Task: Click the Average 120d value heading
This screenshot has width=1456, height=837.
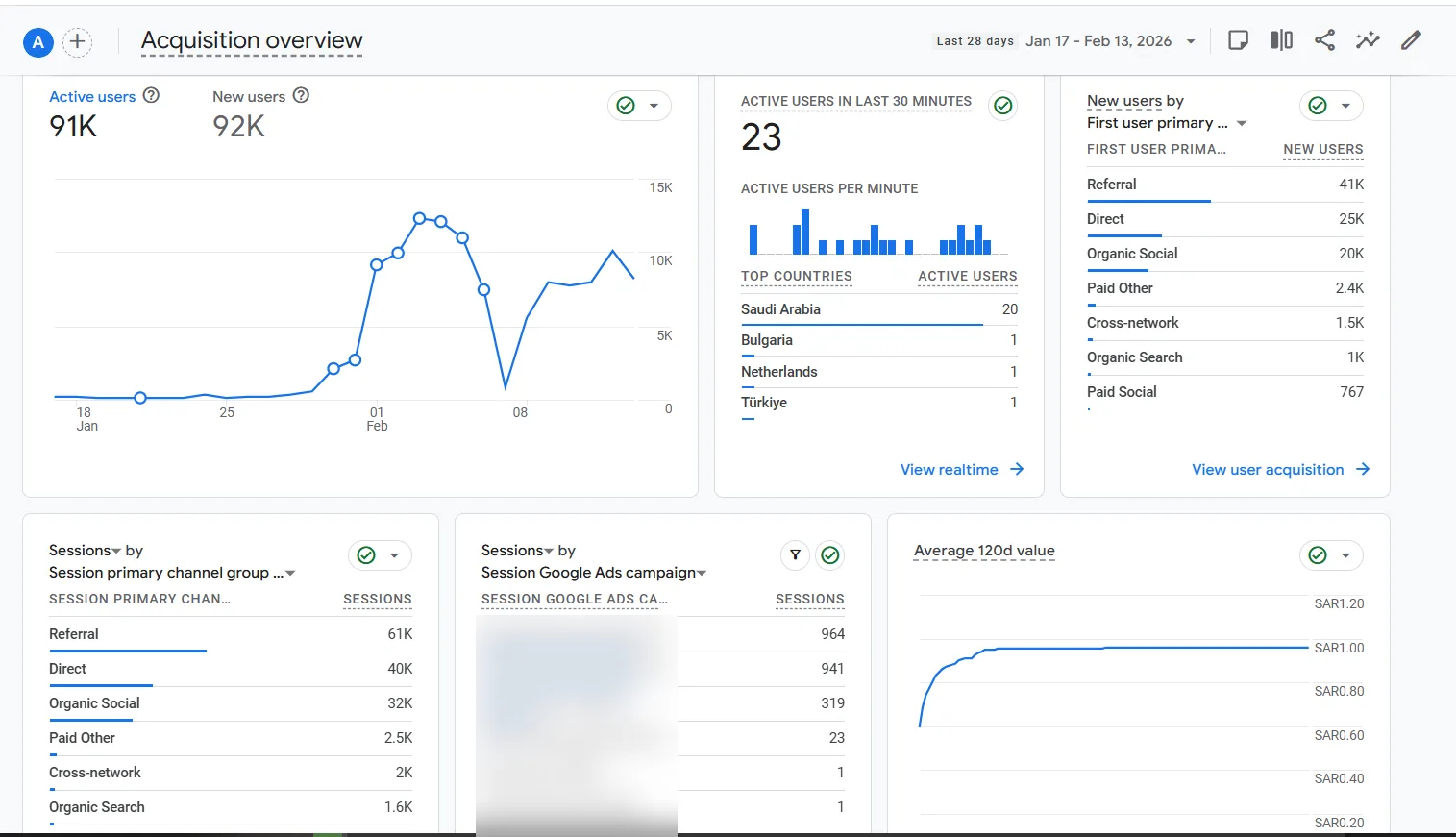Action: coord(984,551)
